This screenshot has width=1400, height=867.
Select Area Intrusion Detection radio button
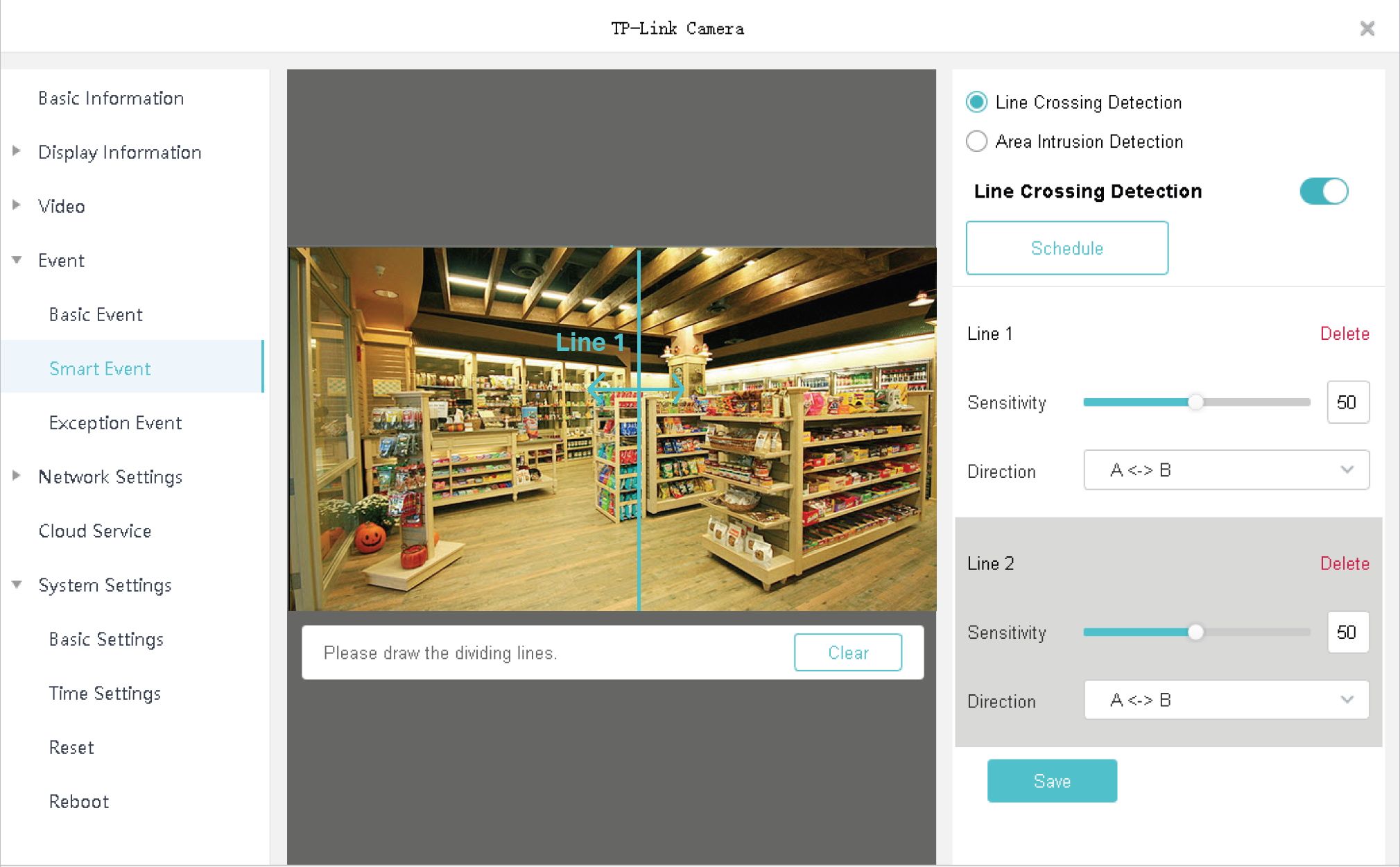point(976,141)
